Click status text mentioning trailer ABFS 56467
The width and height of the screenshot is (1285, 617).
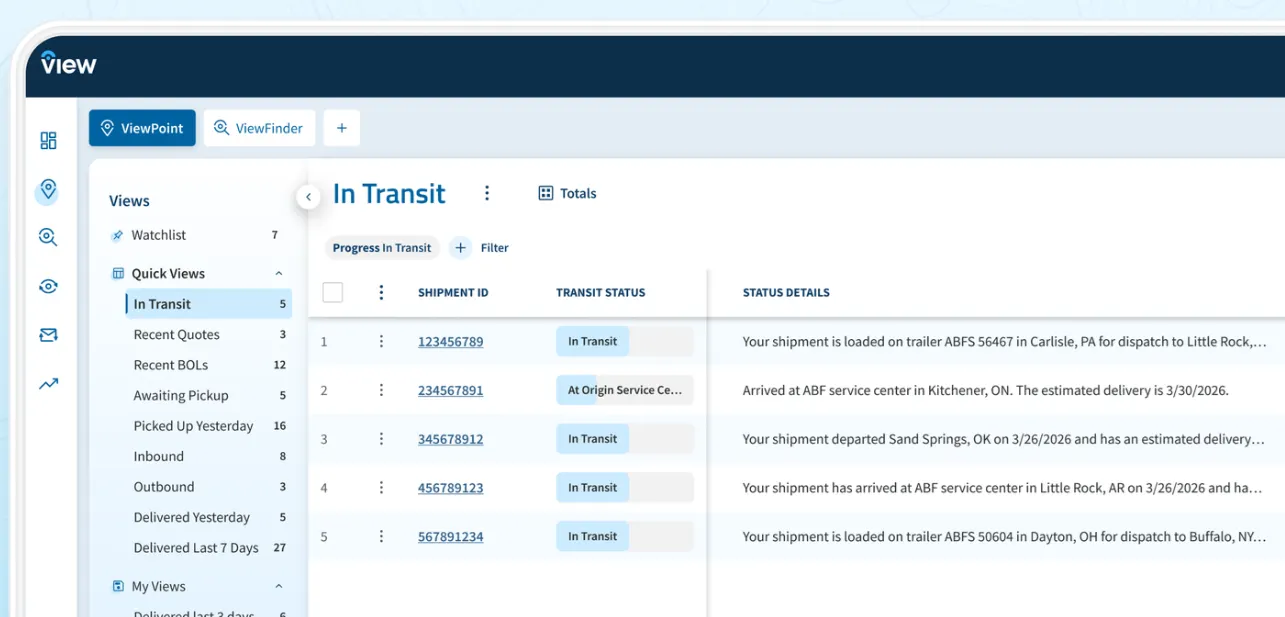1004,342
